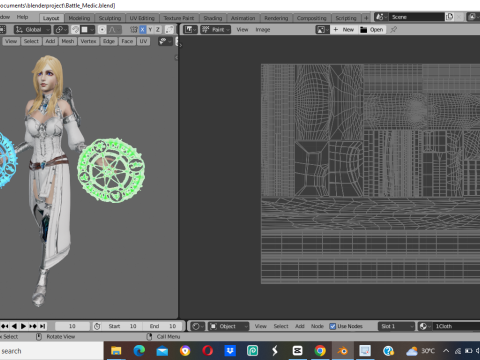Click Open image folder button
The width and height of the screenshot is (480, 360).
coord(372,30)
